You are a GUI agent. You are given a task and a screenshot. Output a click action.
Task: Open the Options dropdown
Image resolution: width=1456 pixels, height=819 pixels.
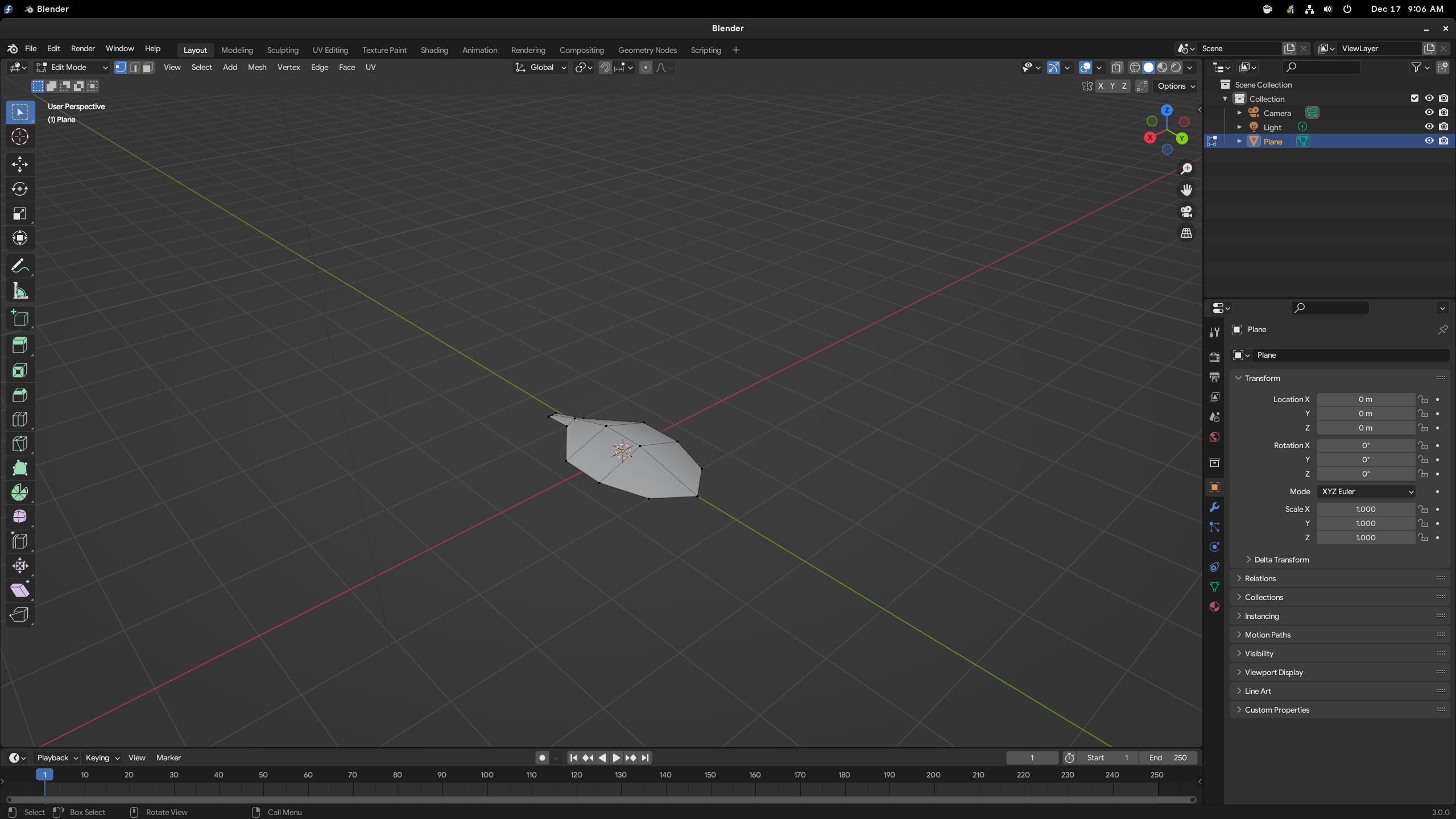(x=1176, y=86)
